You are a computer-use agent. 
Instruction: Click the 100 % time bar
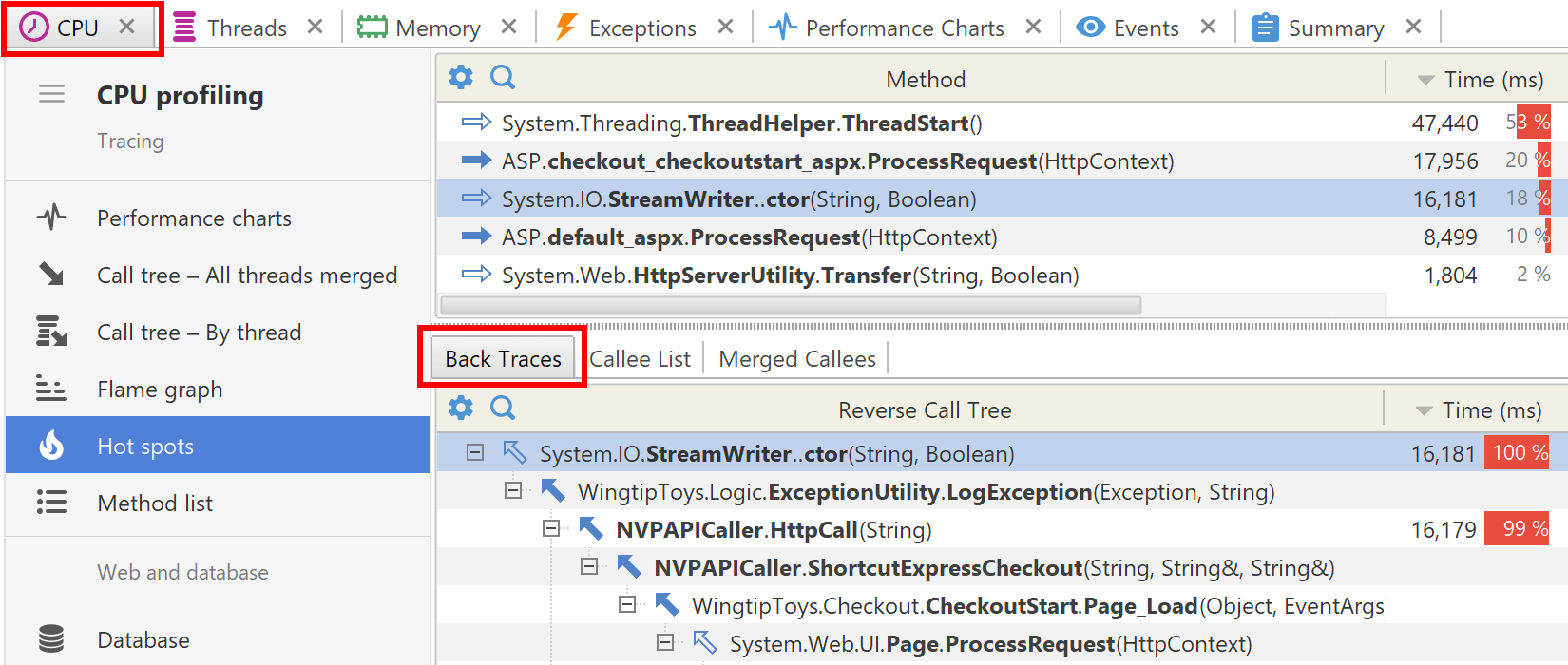point(1518,453)
